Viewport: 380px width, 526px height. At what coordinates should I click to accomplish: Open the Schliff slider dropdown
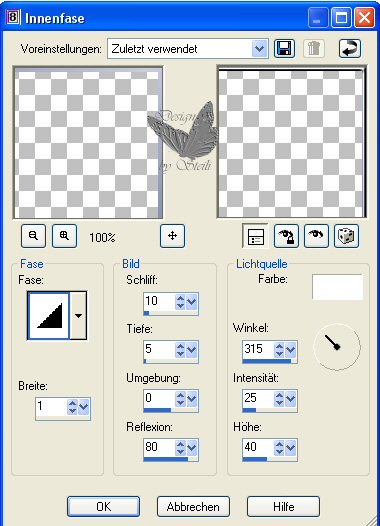191,302
